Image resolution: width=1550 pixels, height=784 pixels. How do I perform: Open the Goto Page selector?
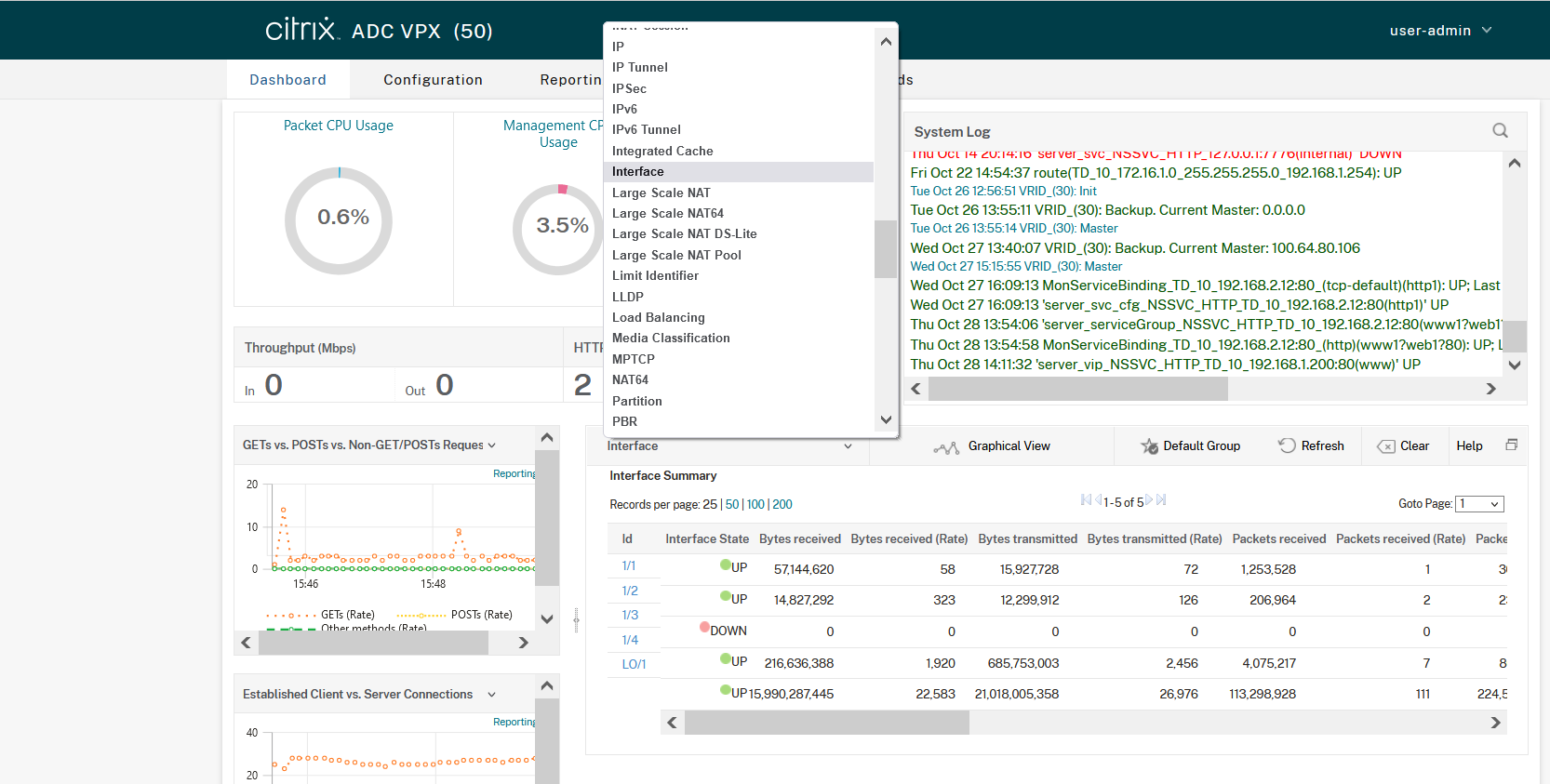click(x=1479, y=504)
